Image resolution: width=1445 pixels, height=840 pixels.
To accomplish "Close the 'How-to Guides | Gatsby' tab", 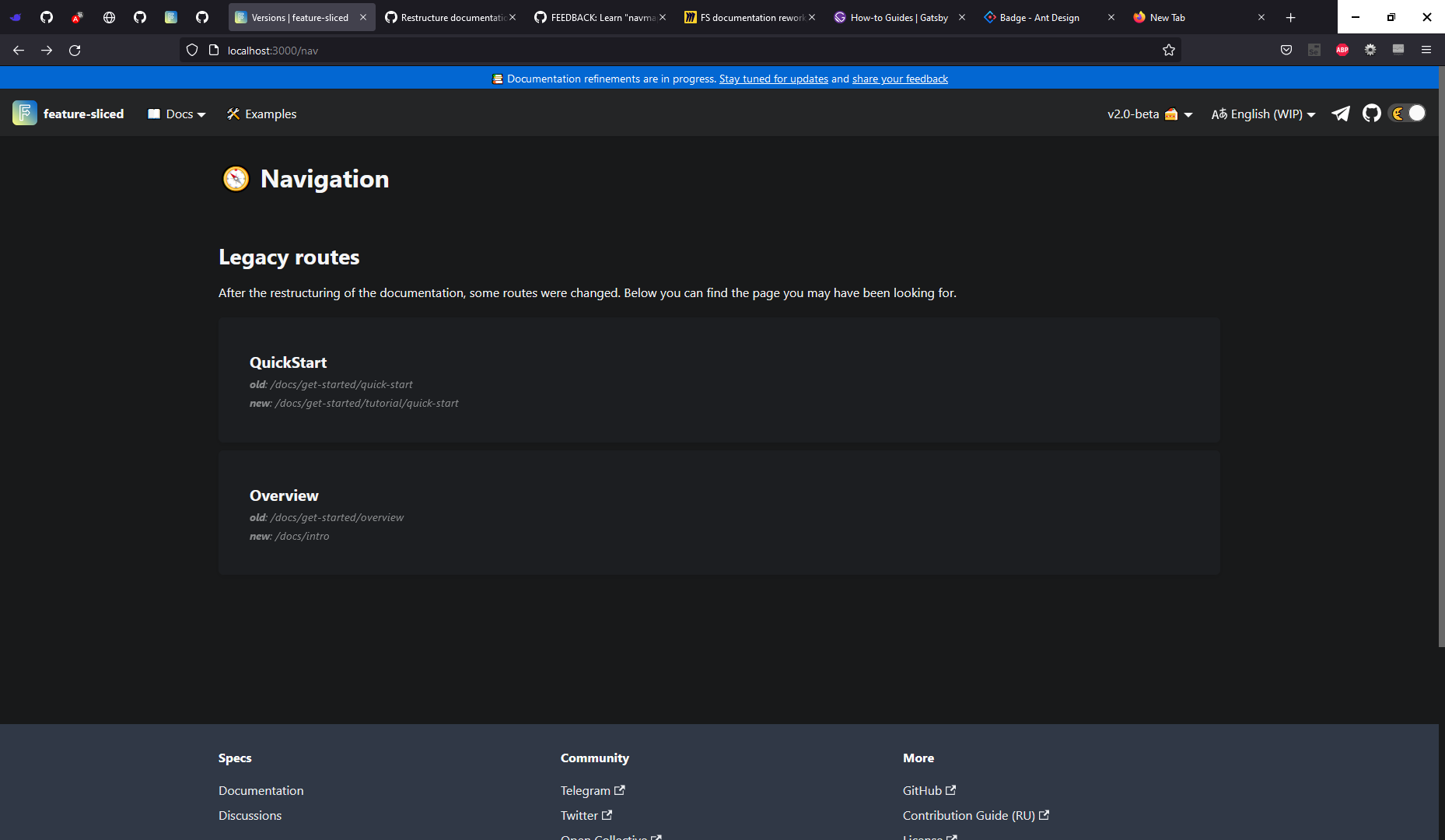I will (x=962, y=17).
